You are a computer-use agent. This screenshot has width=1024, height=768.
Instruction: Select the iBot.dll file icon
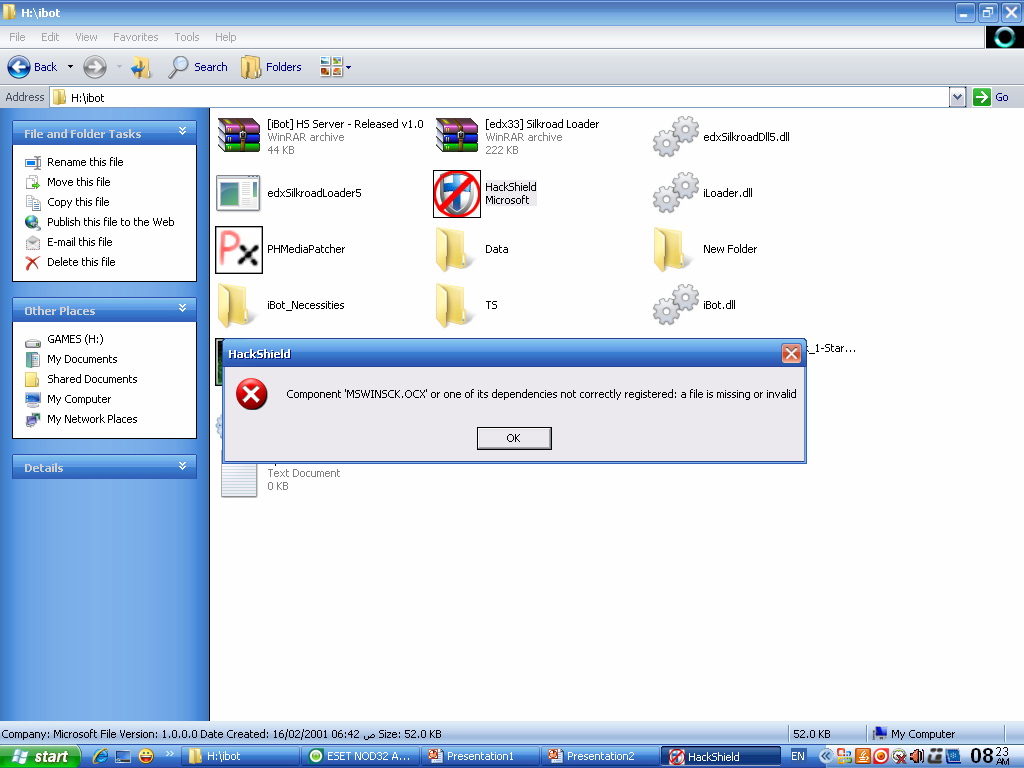(675, 304)
